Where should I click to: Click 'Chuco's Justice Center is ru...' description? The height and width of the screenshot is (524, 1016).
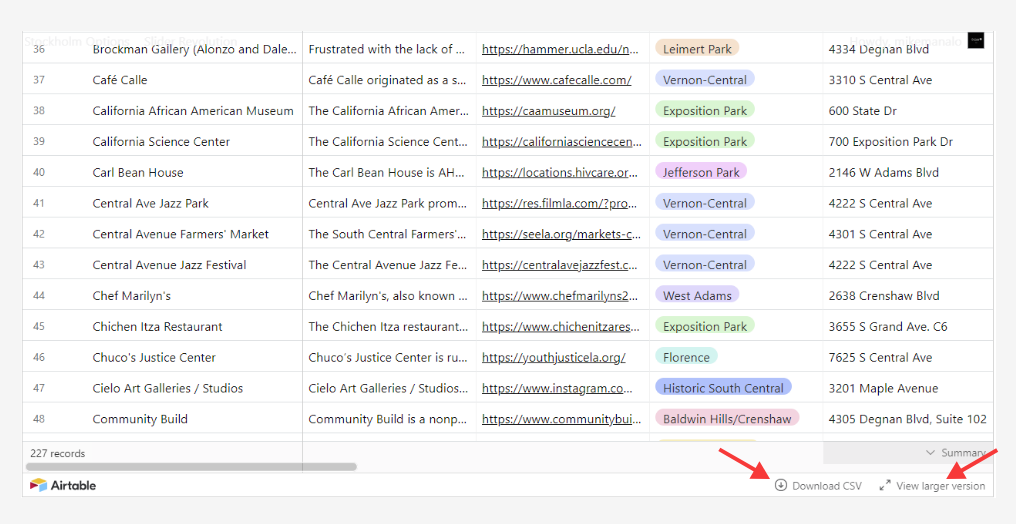pyautogui.click(x=389, y=358)
